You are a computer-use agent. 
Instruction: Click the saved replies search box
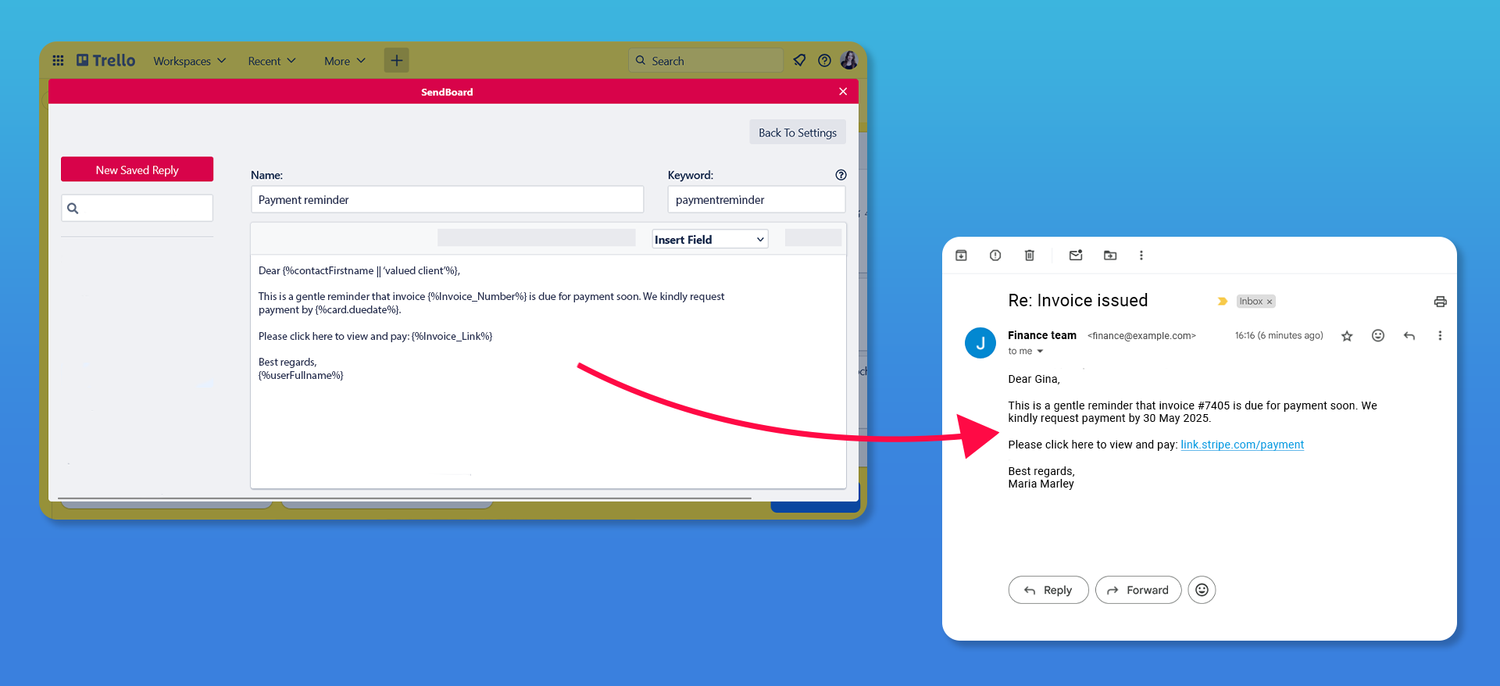point(136,207)
